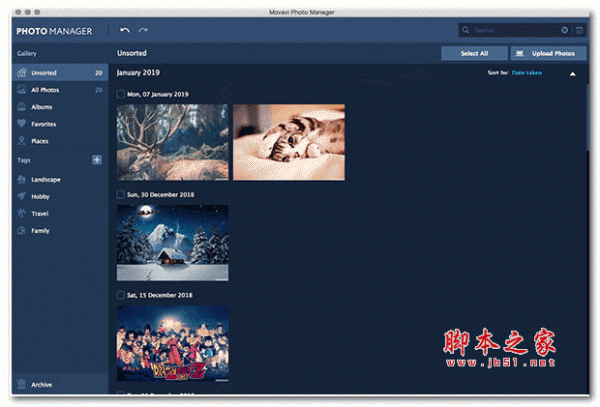Image resolution: width=600 pixels, height=407 pixels.
Task: Filter by the Hobby tag
Action: click(60, 196)
